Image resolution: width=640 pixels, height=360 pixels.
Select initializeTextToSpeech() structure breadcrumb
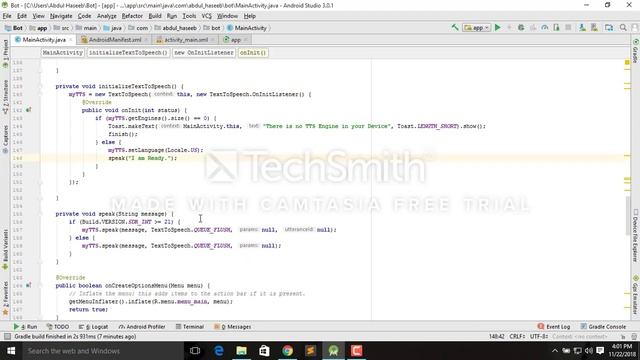[x=128, y=53]
